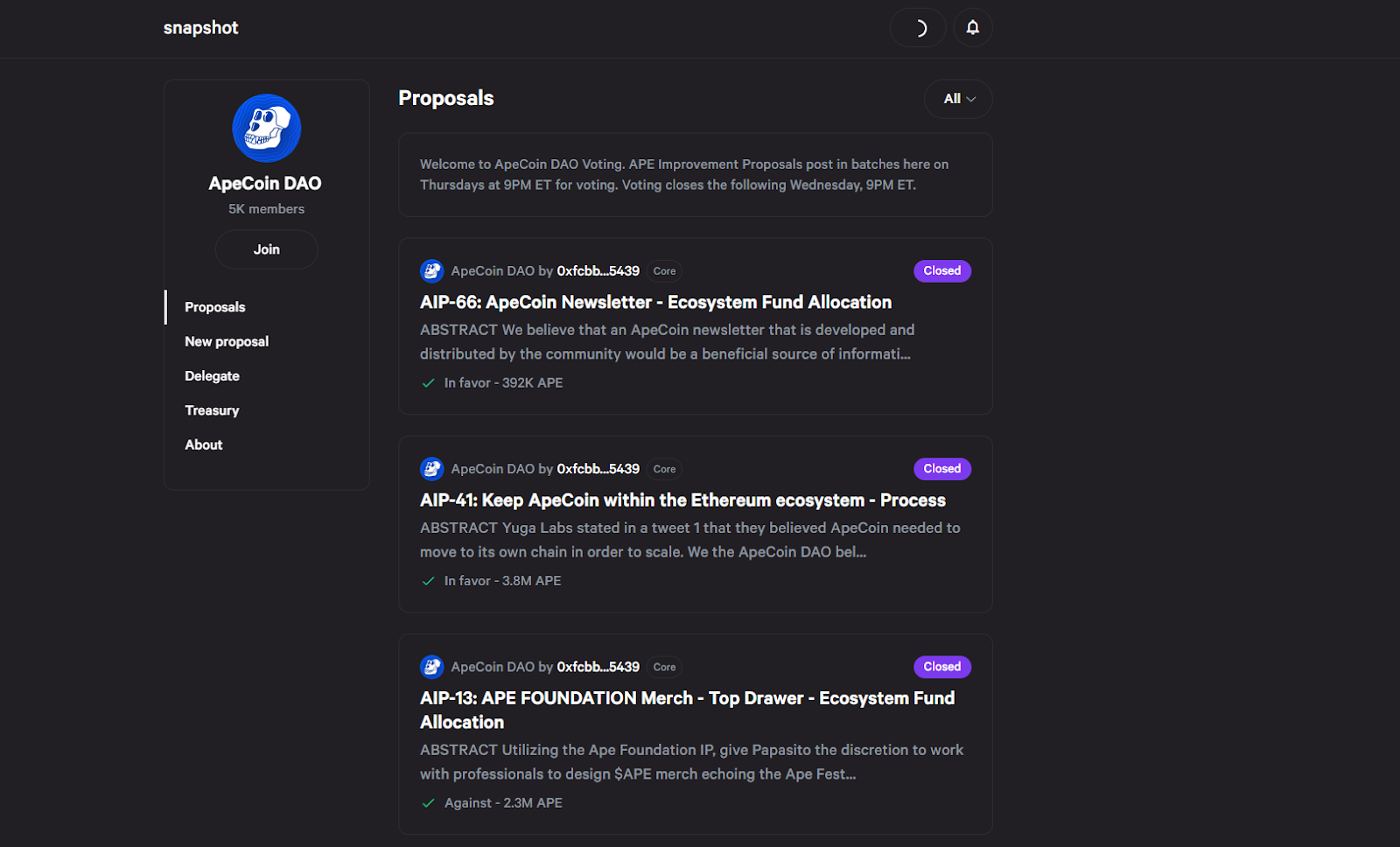Click the small avatar on the AIP-13 proposal
This screenshot has height=847, width=1400.
[x=431, y=667]
